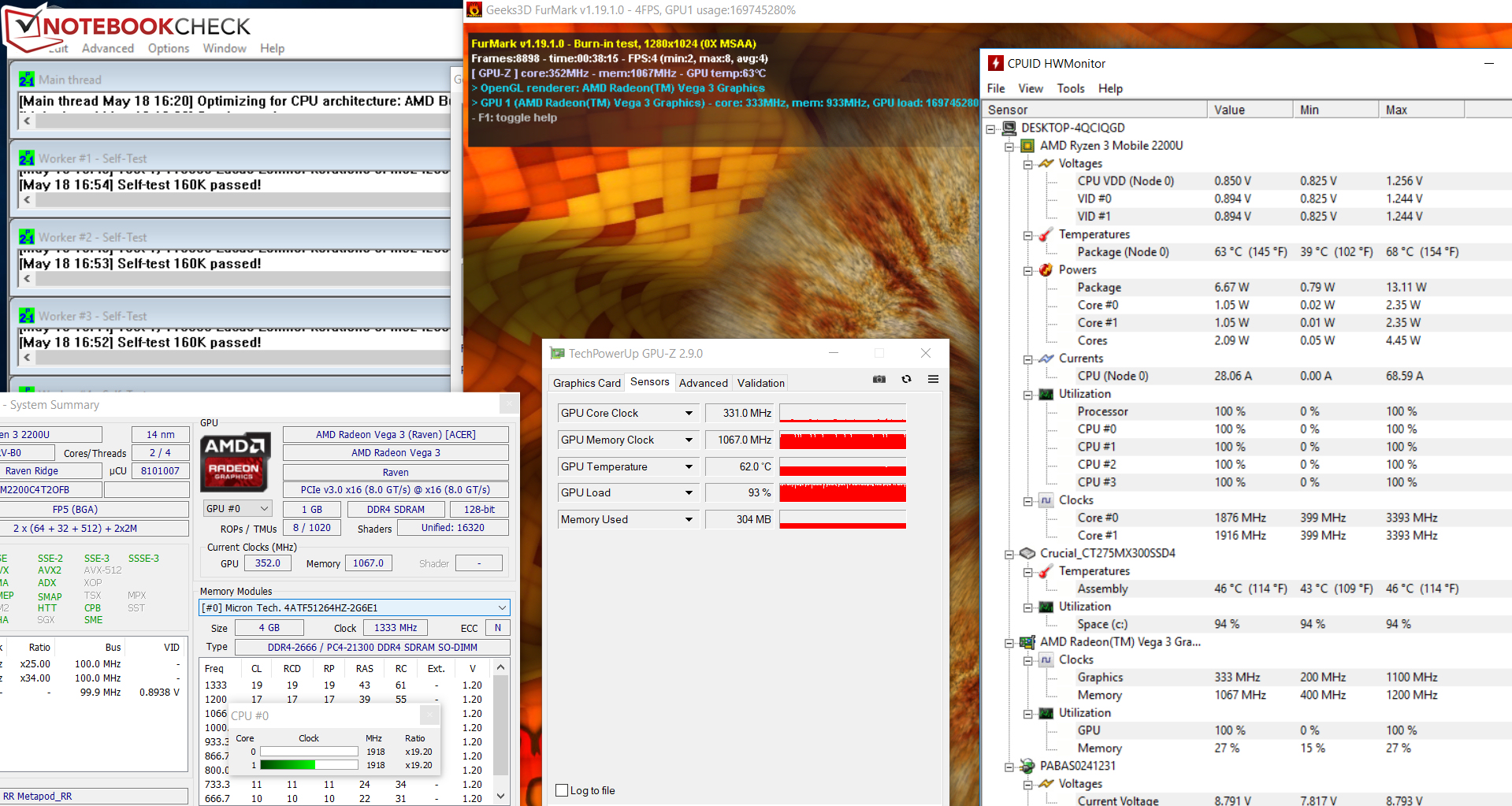
Task: Click the GPU-Z screenshot camera icon
Action: coord(879,380)
